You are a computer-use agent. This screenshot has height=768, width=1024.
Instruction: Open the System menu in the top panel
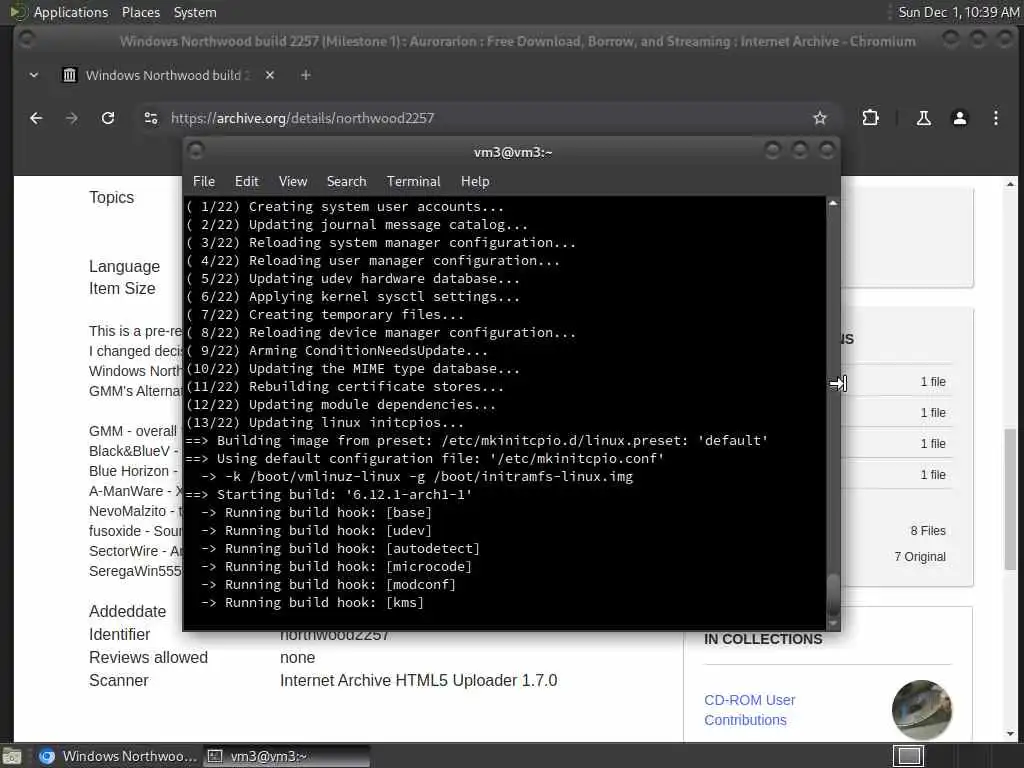click(195, 12)
